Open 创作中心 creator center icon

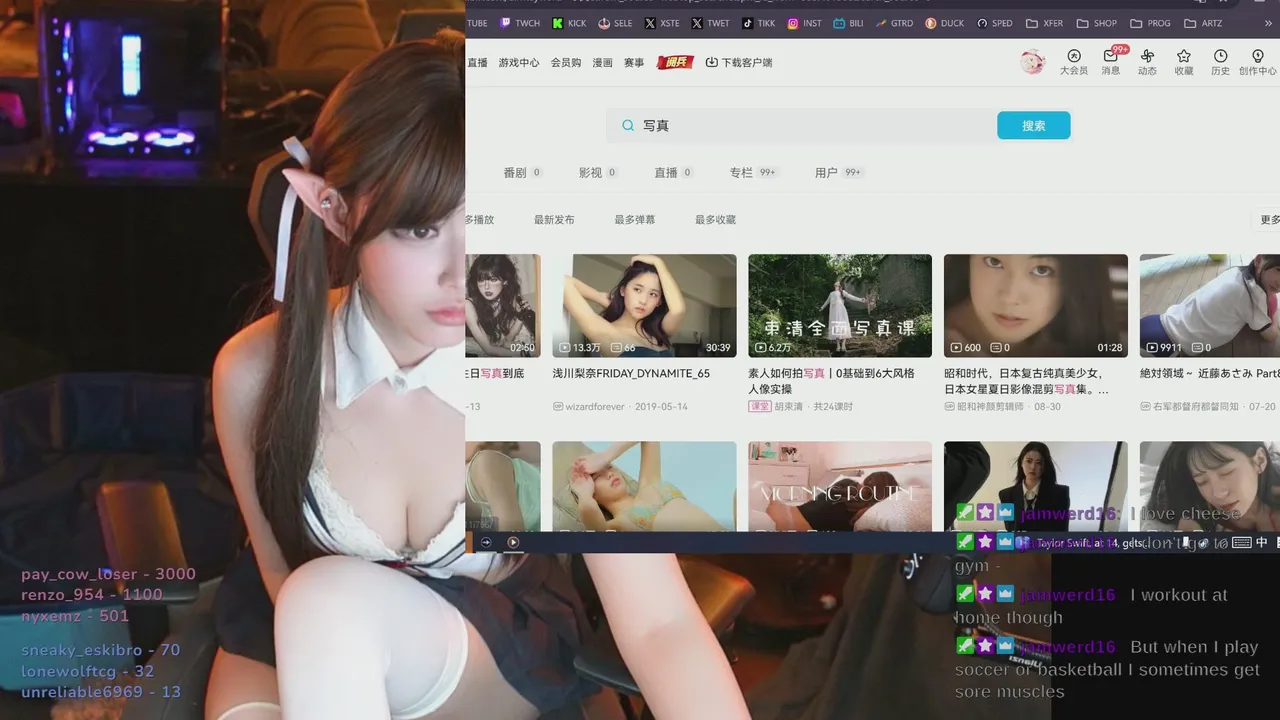point(1258,62)
